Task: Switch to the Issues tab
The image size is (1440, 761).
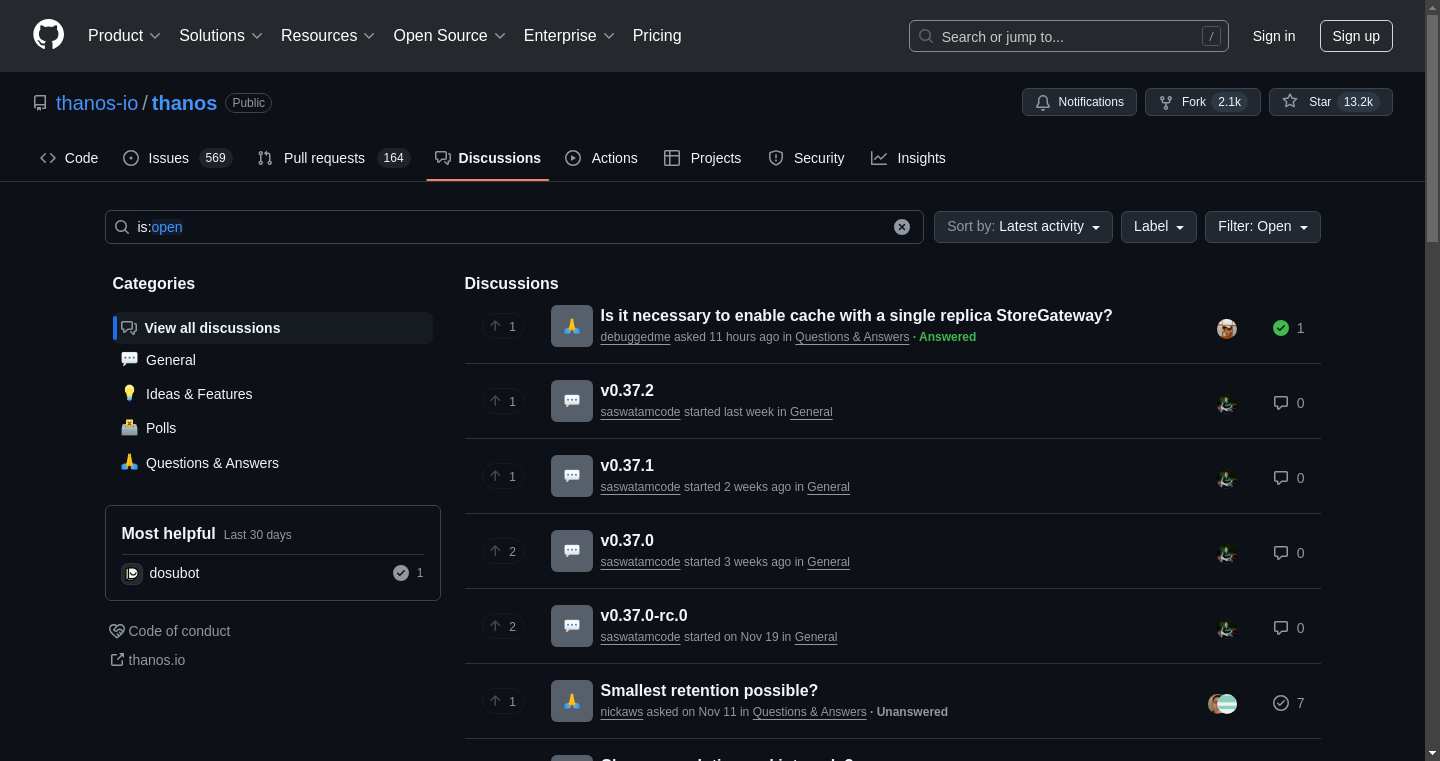Action: (177, 158)
